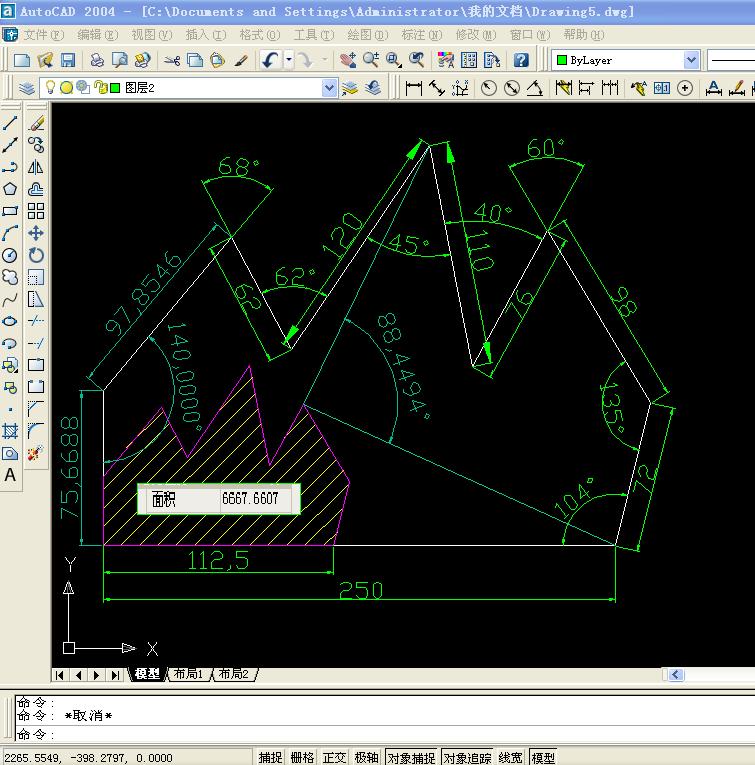Click the 112.5 dimension text
The height and width of the screenshot is (765, 755).
218,560
